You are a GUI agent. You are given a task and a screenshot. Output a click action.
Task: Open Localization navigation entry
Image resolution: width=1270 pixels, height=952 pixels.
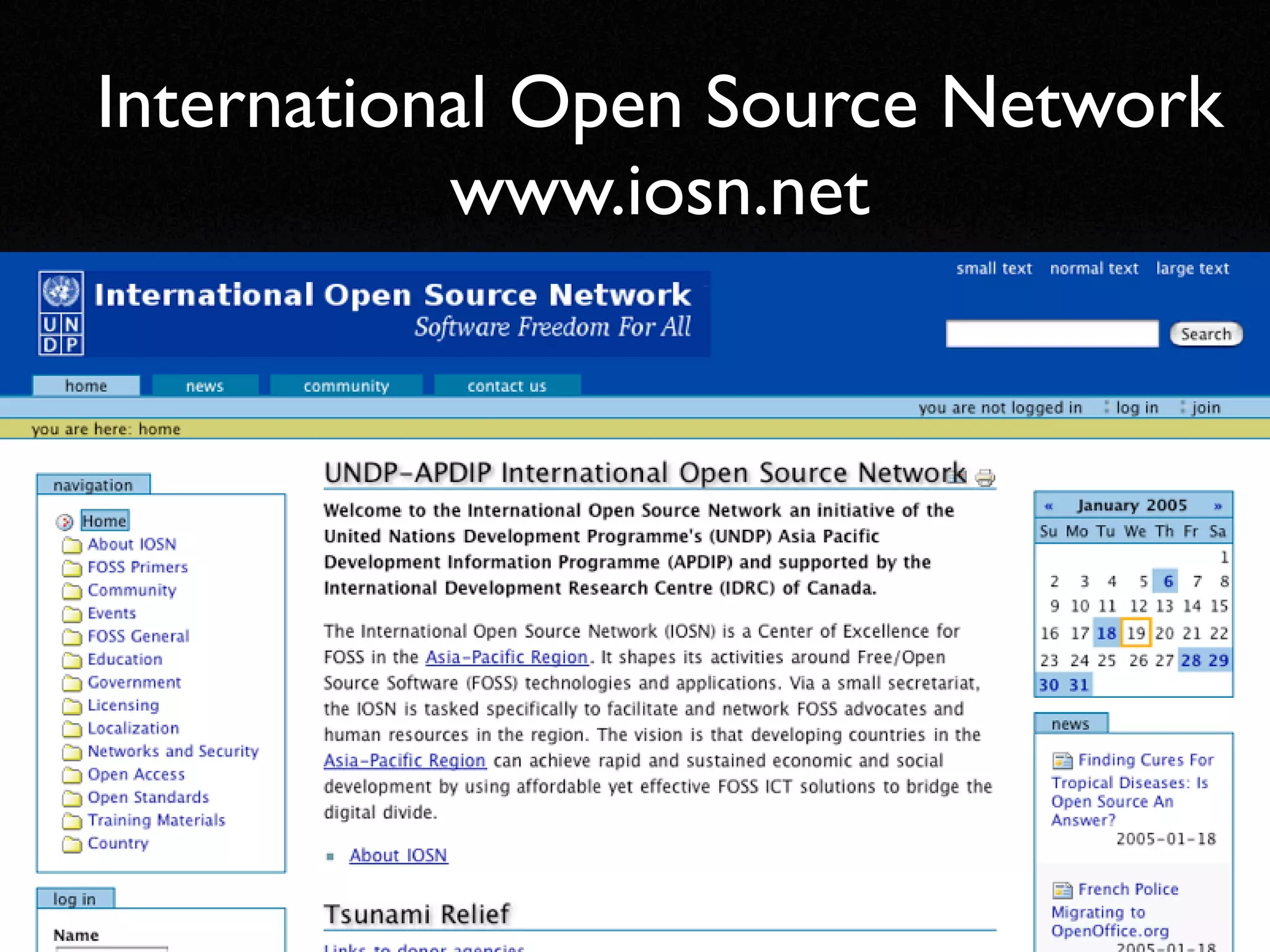coord(133,728)
